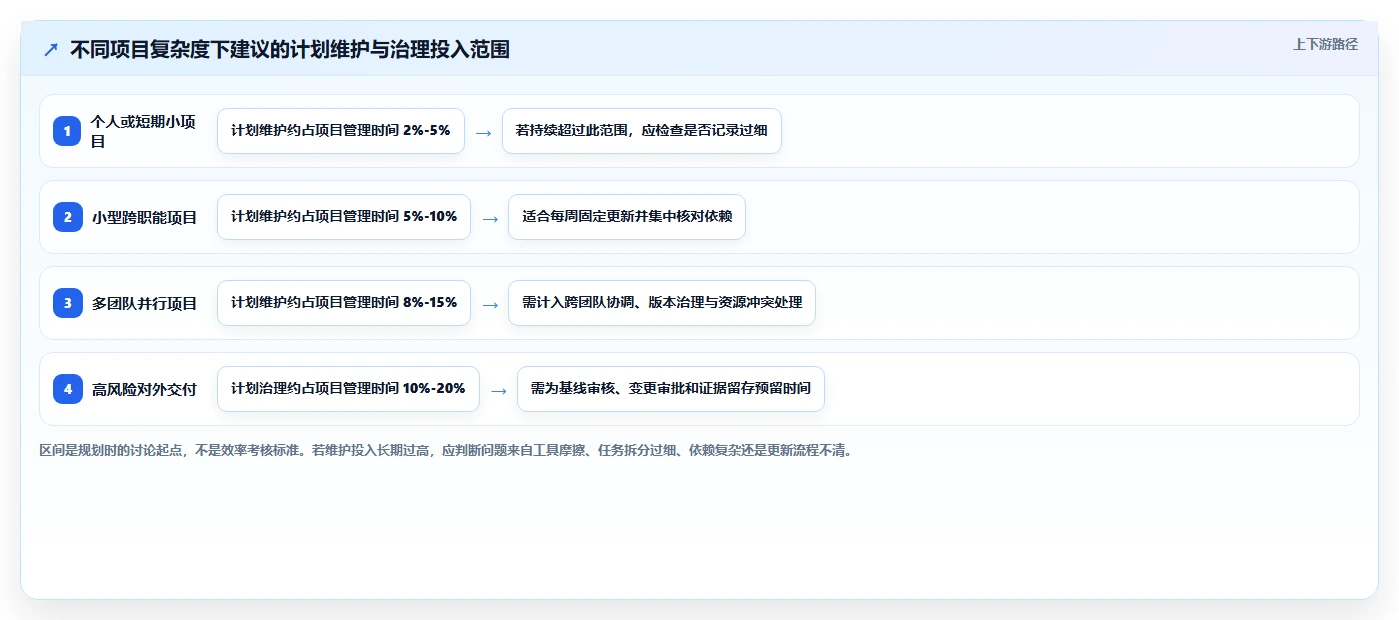Click the 个人或短期小项目 row label
The width and height of the screenshot is (1399, 620).
144,131
